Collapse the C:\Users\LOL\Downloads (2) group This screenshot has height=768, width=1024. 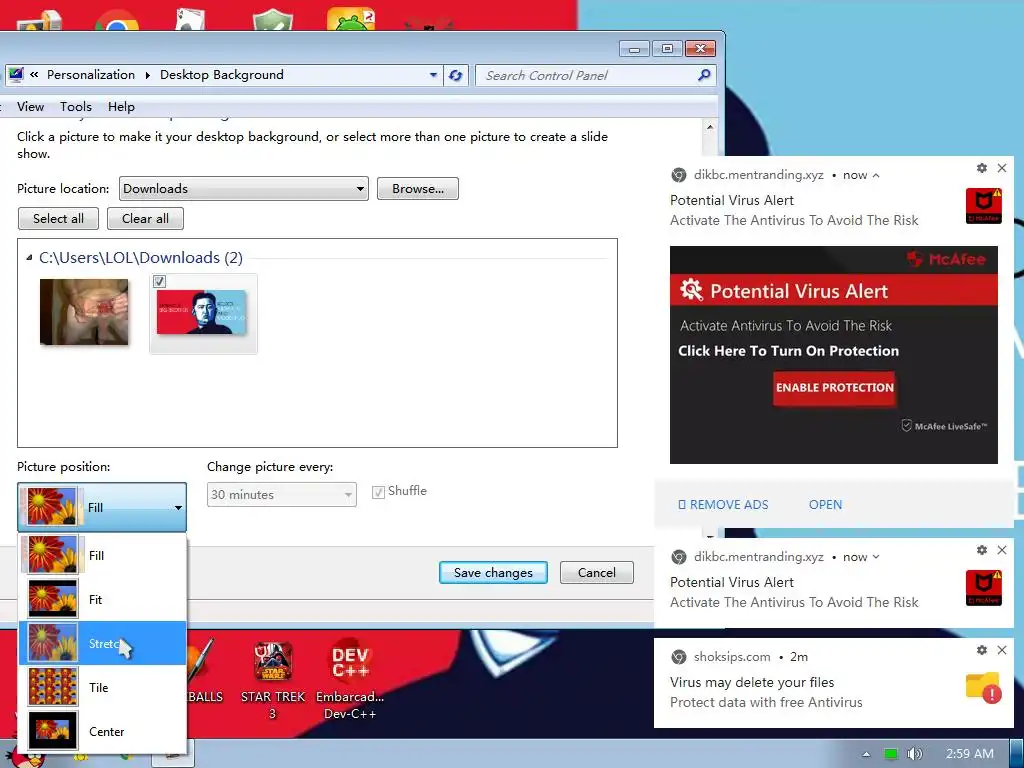[29, 258]
